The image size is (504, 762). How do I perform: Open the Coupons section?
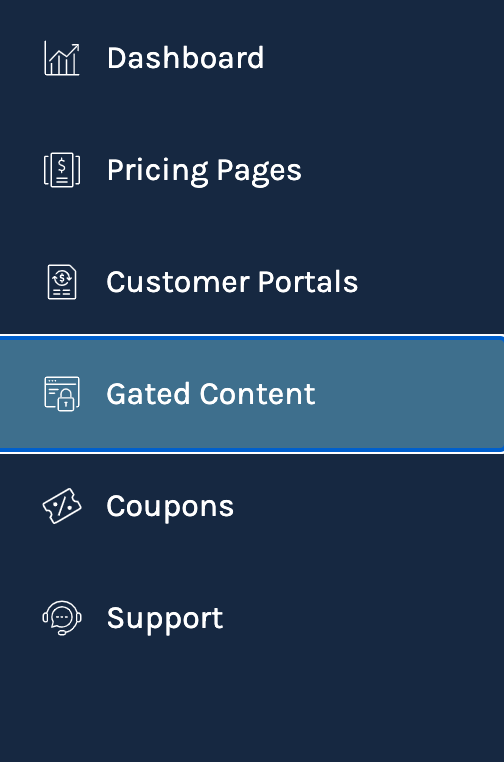coord(252,506)
